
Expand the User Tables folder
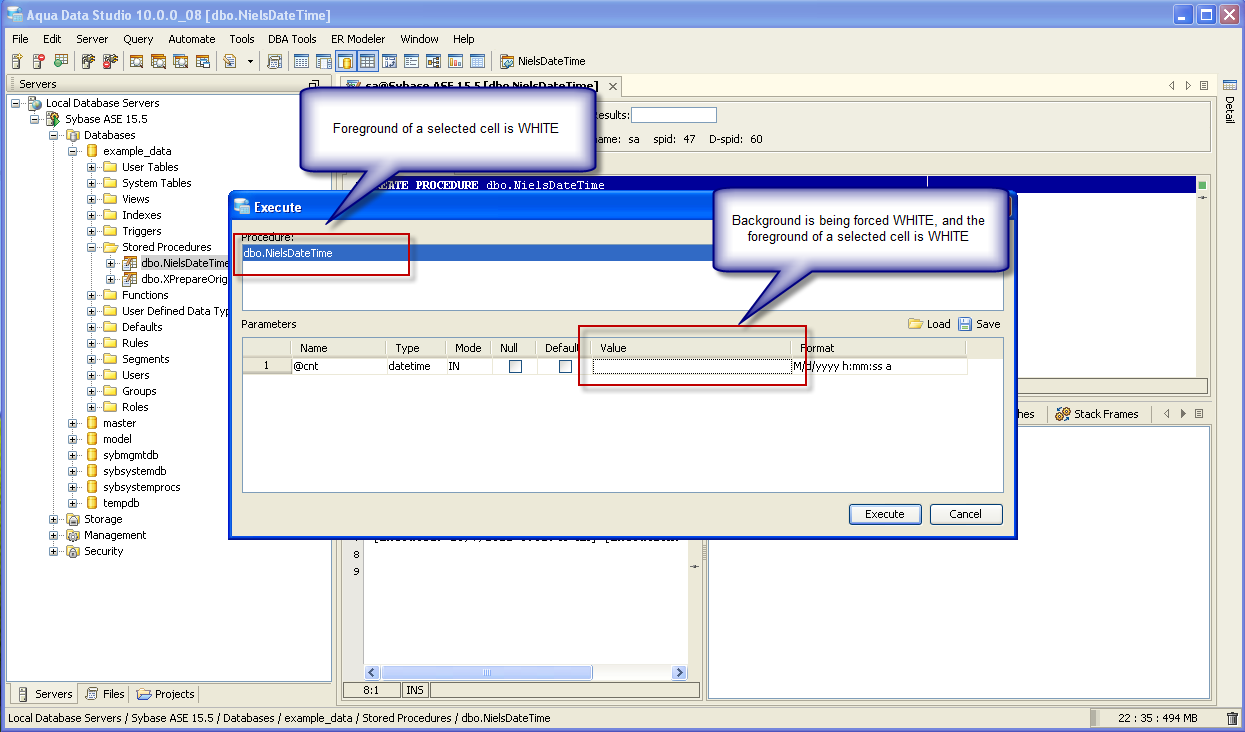click(x=91, y=167)
